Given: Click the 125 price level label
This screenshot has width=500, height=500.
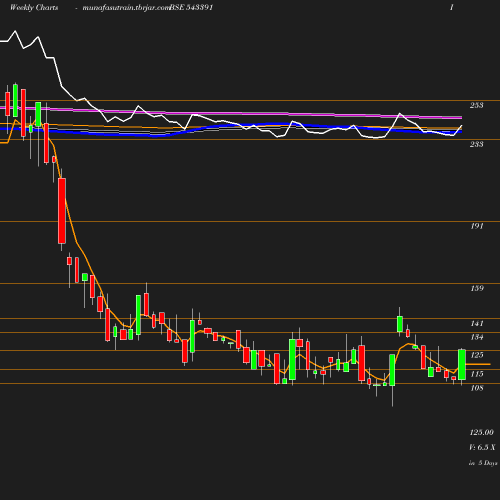Looking at the screenshot, I should tap(477, 355).
